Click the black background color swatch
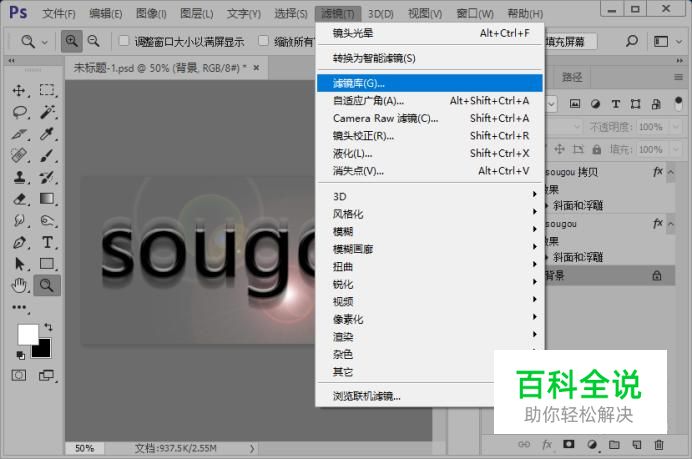 coord(43,349)
